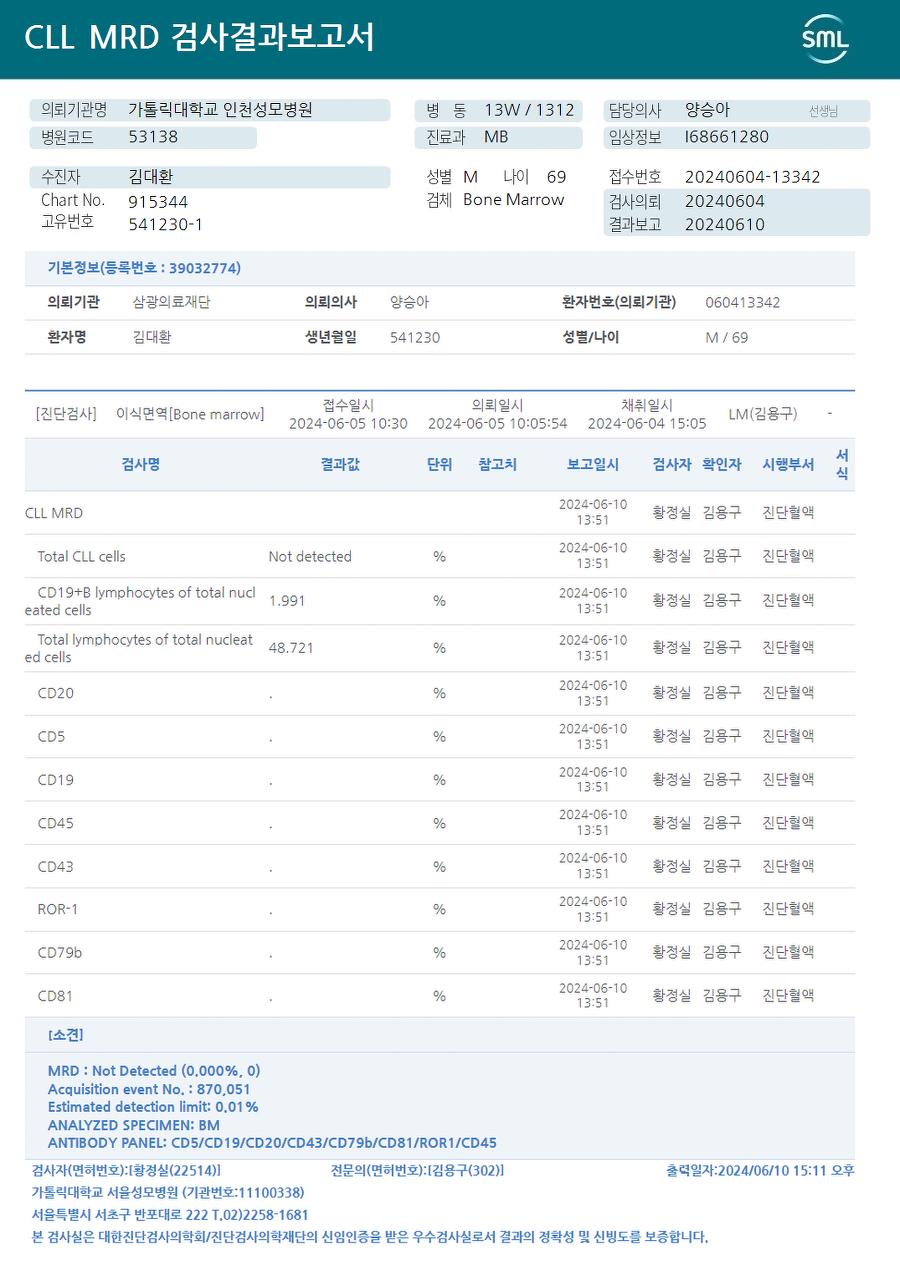Click the 'CD5' test name
Screen dimensions: 900x1271
click(52, 736)
